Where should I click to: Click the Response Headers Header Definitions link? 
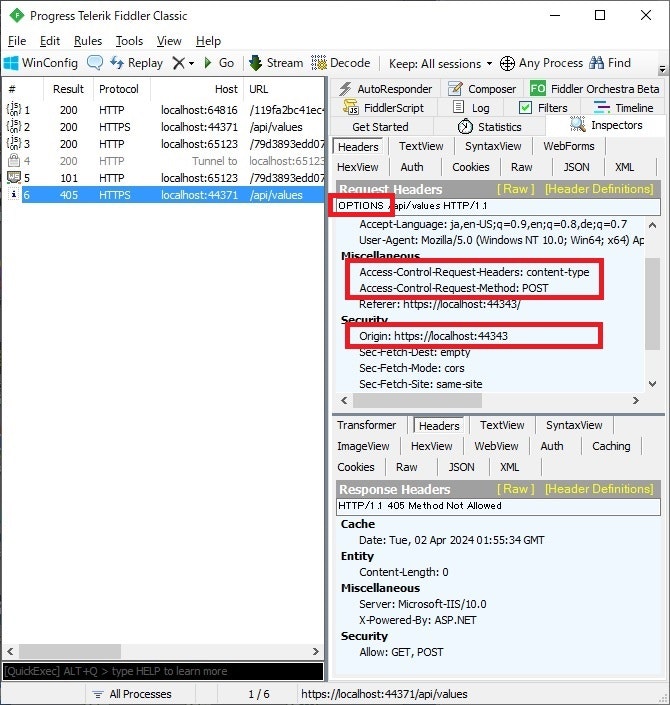(599, 489)
